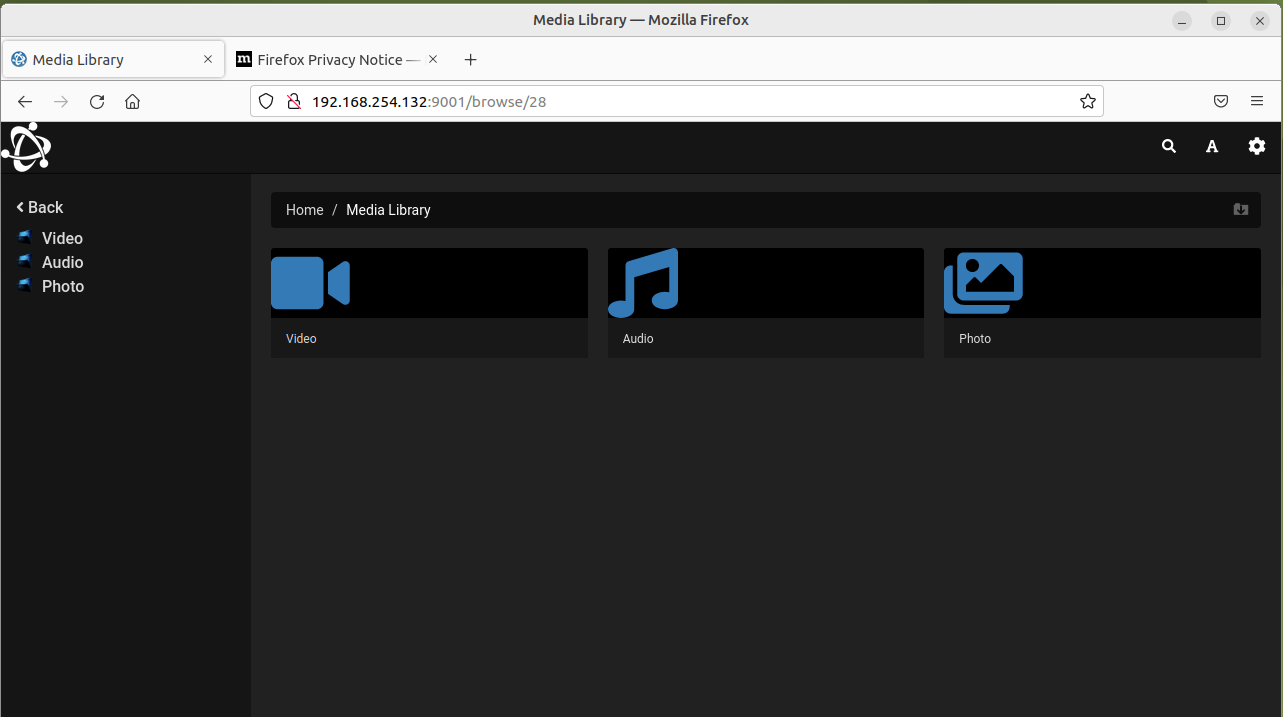Open site connection info via the padlock
1283x717 pixels.
click(293, 101)
